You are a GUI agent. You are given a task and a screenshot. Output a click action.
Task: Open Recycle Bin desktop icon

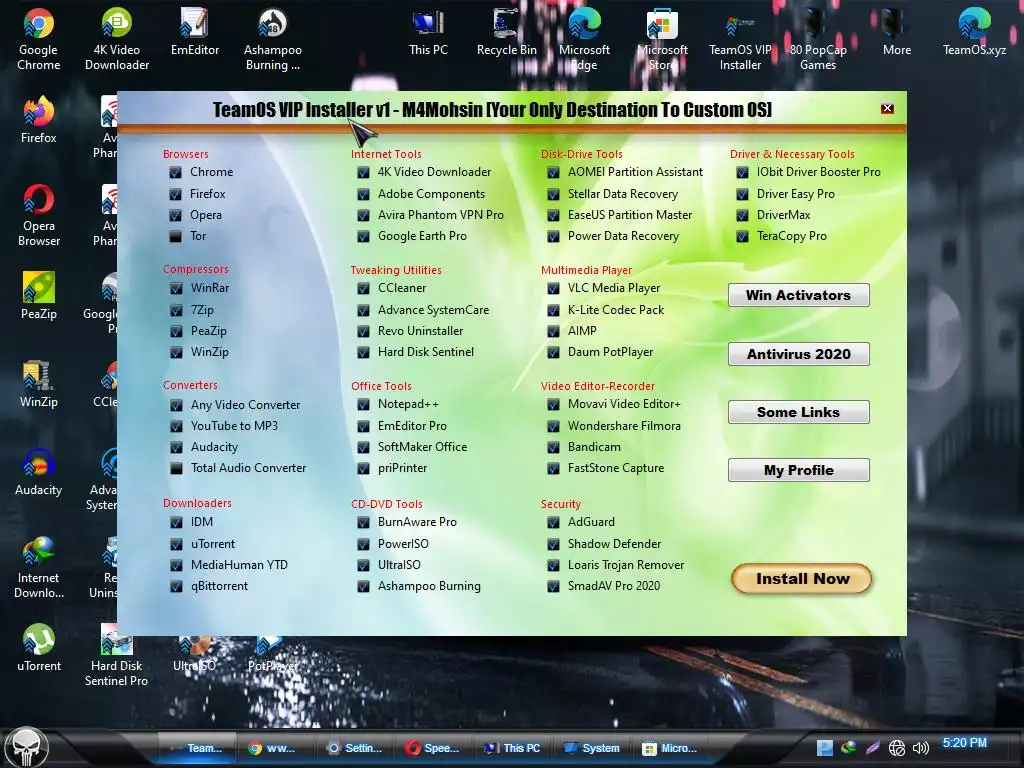click(x=507, y=33)
